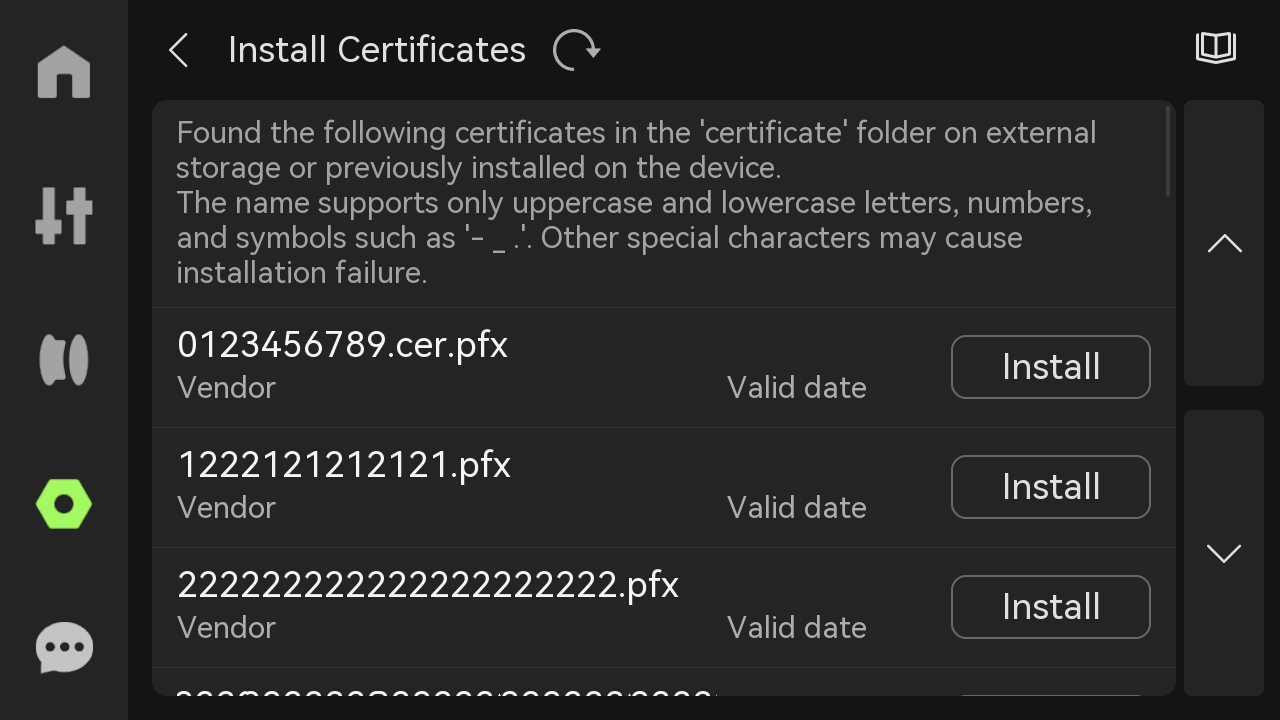The width and height of the screenshot is (1280, 720).
Task: Click the vertical scrollbar thumb in list
Action: [1168, 151]
